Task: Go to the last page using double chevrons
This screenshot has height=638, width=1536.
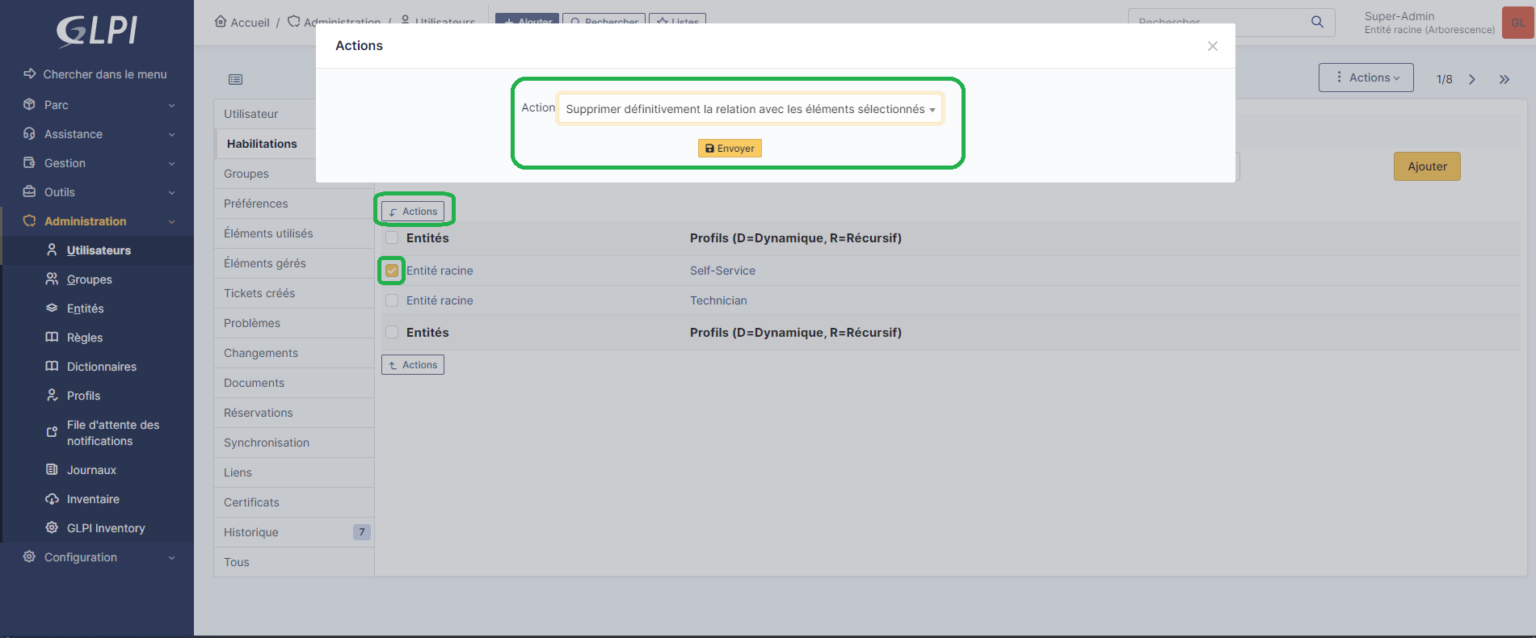Action: [x=1504, y=78]
